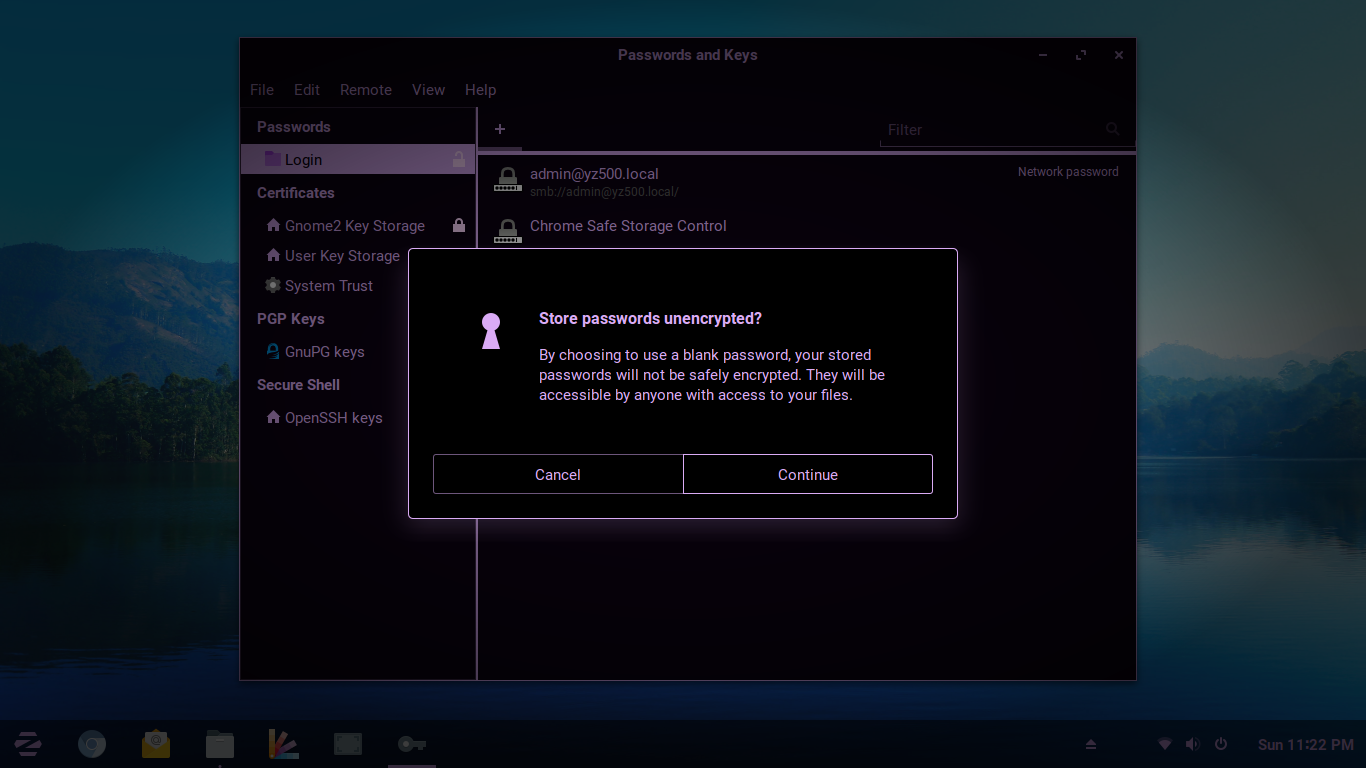This screenshot has height=768, width=1366.
Task: Select Chrome Safe Storage Control entry
Action: (x=628, y=226)
